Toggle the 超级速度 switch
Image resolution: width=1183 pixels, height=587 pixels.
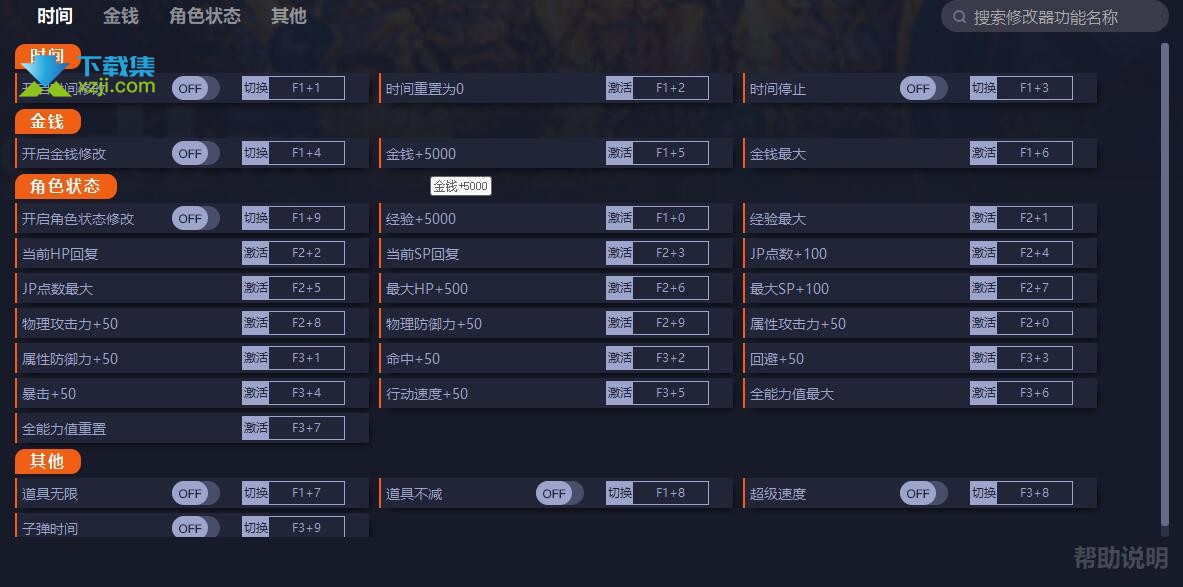click(923, 493)
